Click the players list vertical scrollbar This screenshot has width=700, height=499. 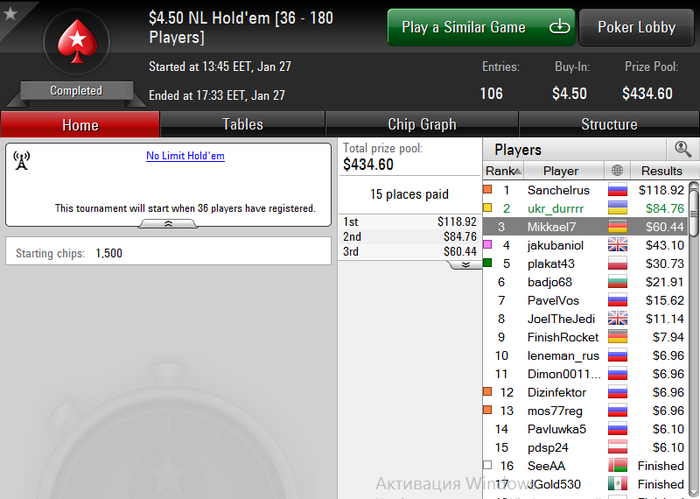point(694,339)
